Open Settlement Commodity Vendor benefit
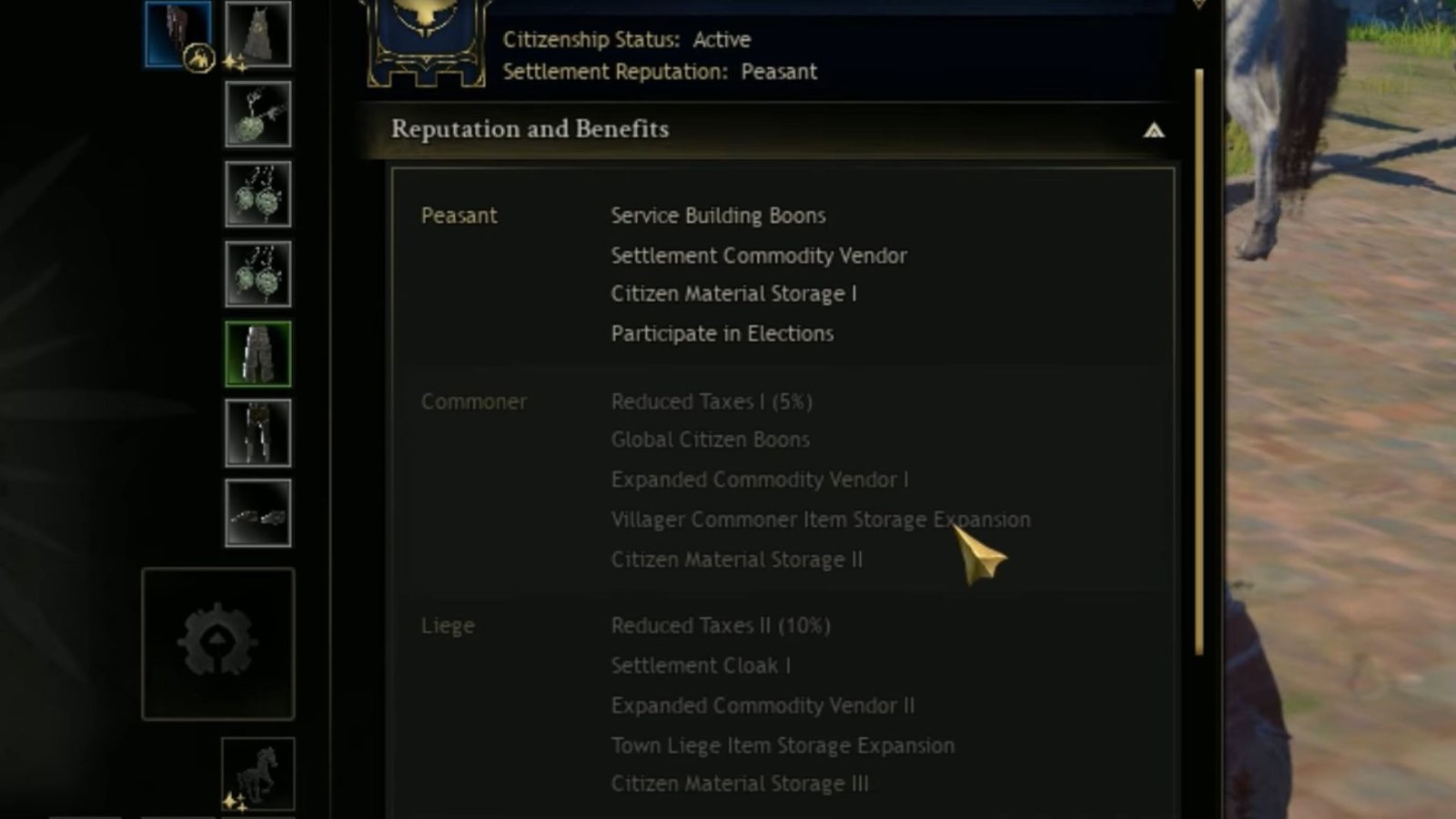Screen dimensions: 1456x819 758,256
